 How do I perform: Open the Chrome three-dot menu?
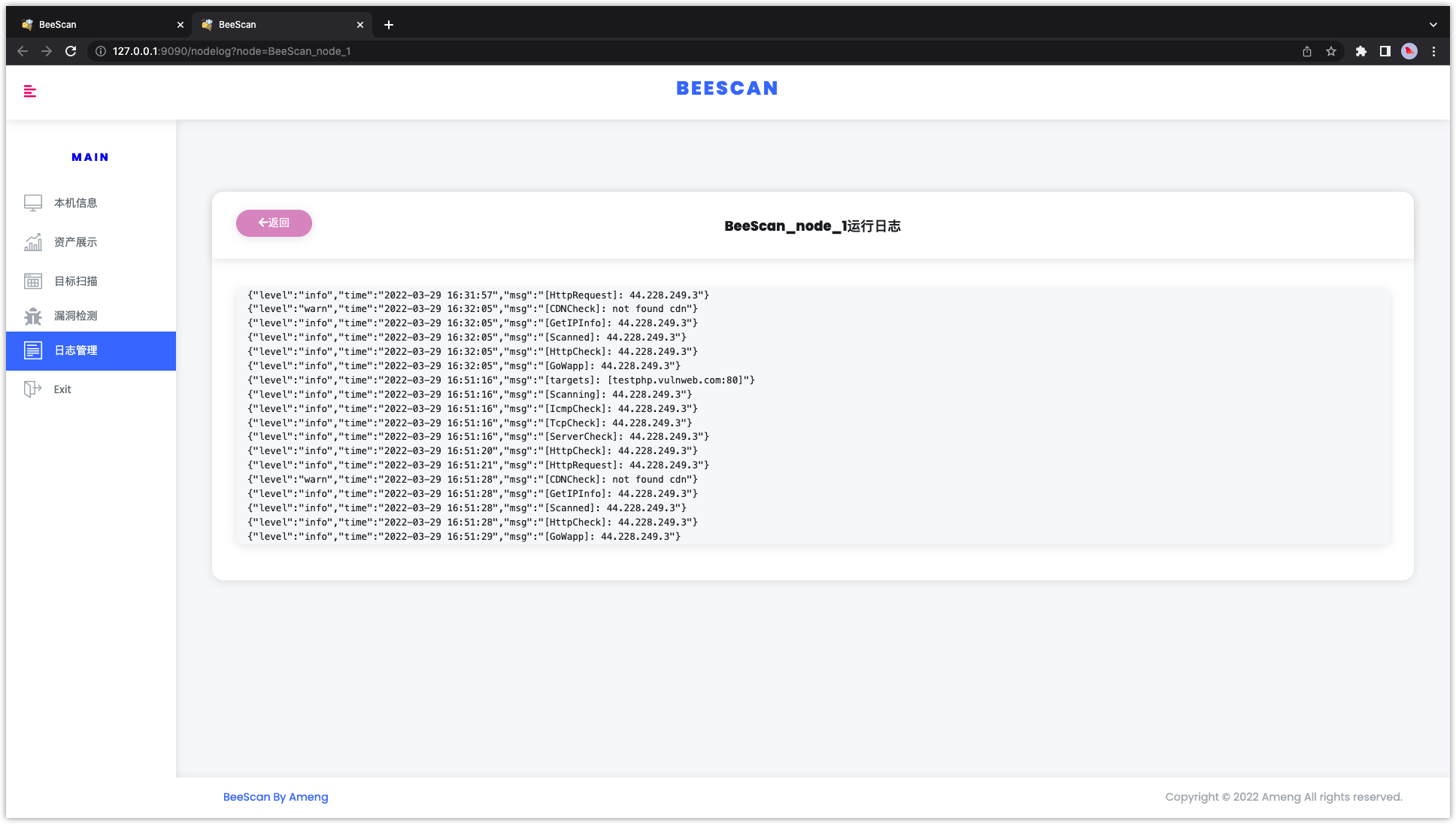(x=1433, y=51)
